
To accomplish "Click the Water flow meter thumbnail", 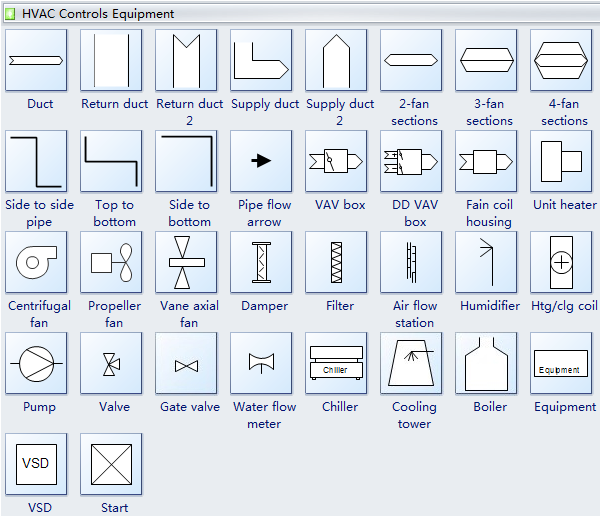I will [261, 364].
